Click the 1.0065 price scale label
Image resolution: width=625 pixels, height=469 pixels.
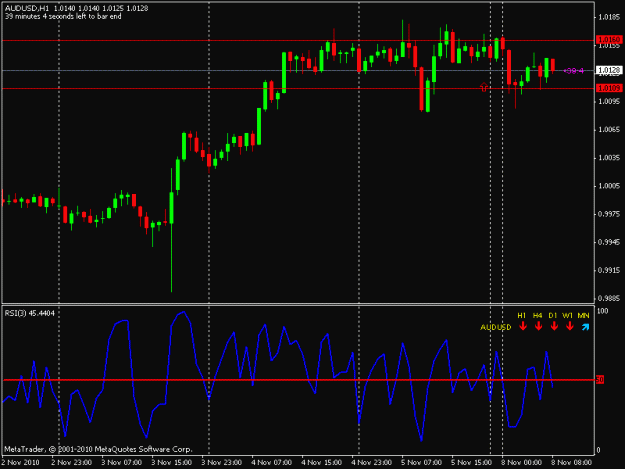609,130
